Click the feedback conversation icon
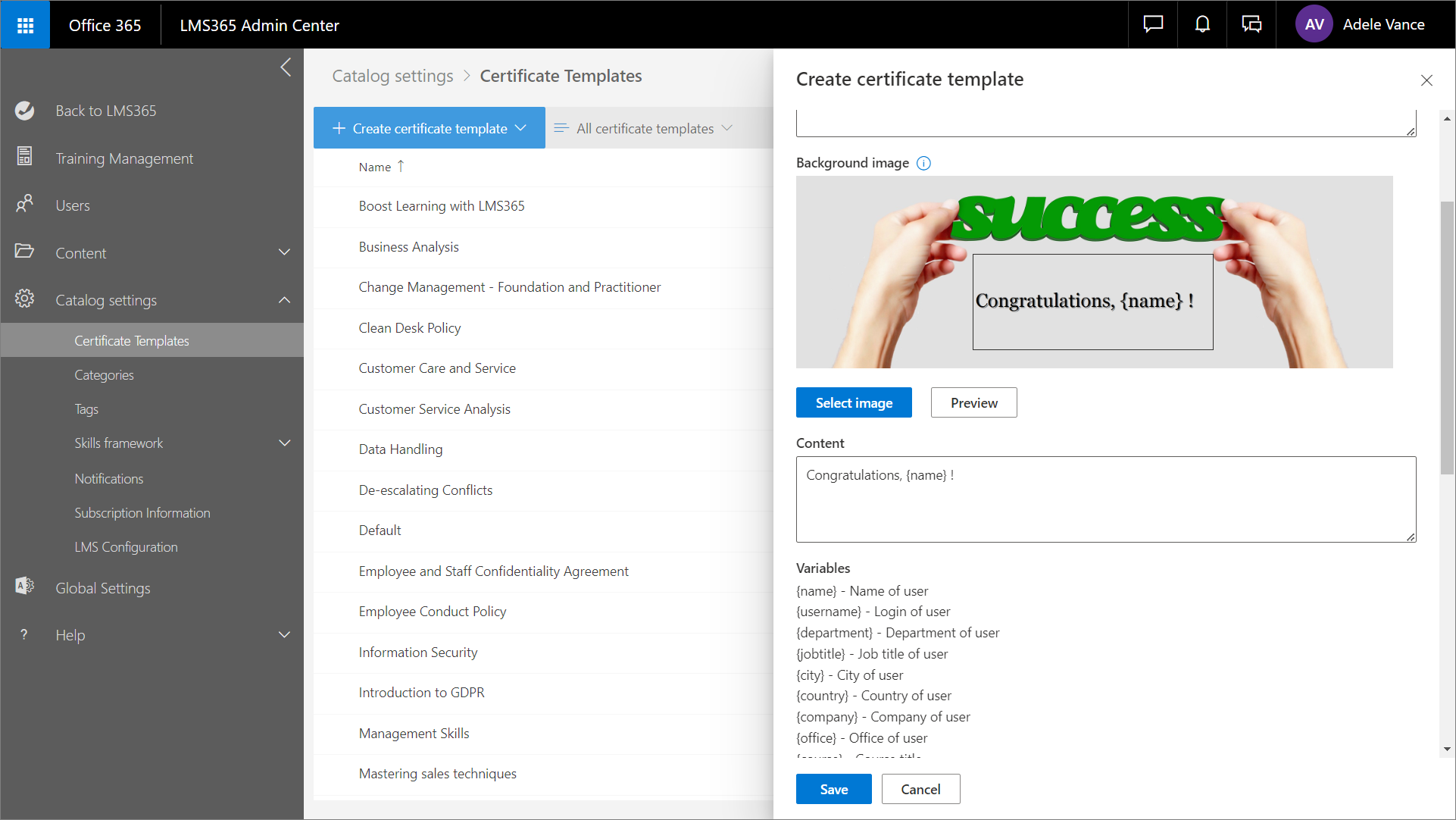 [1251, 25]
